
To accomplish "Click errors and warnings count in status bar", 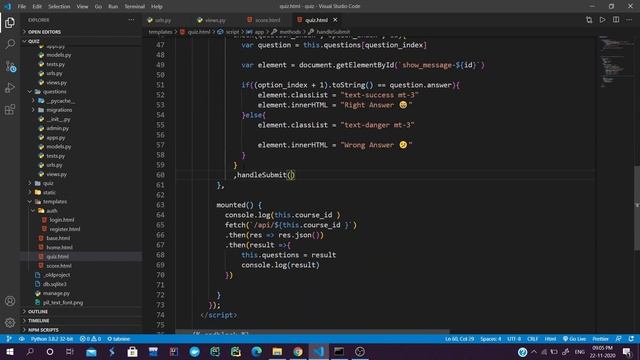I will (90, 339).
